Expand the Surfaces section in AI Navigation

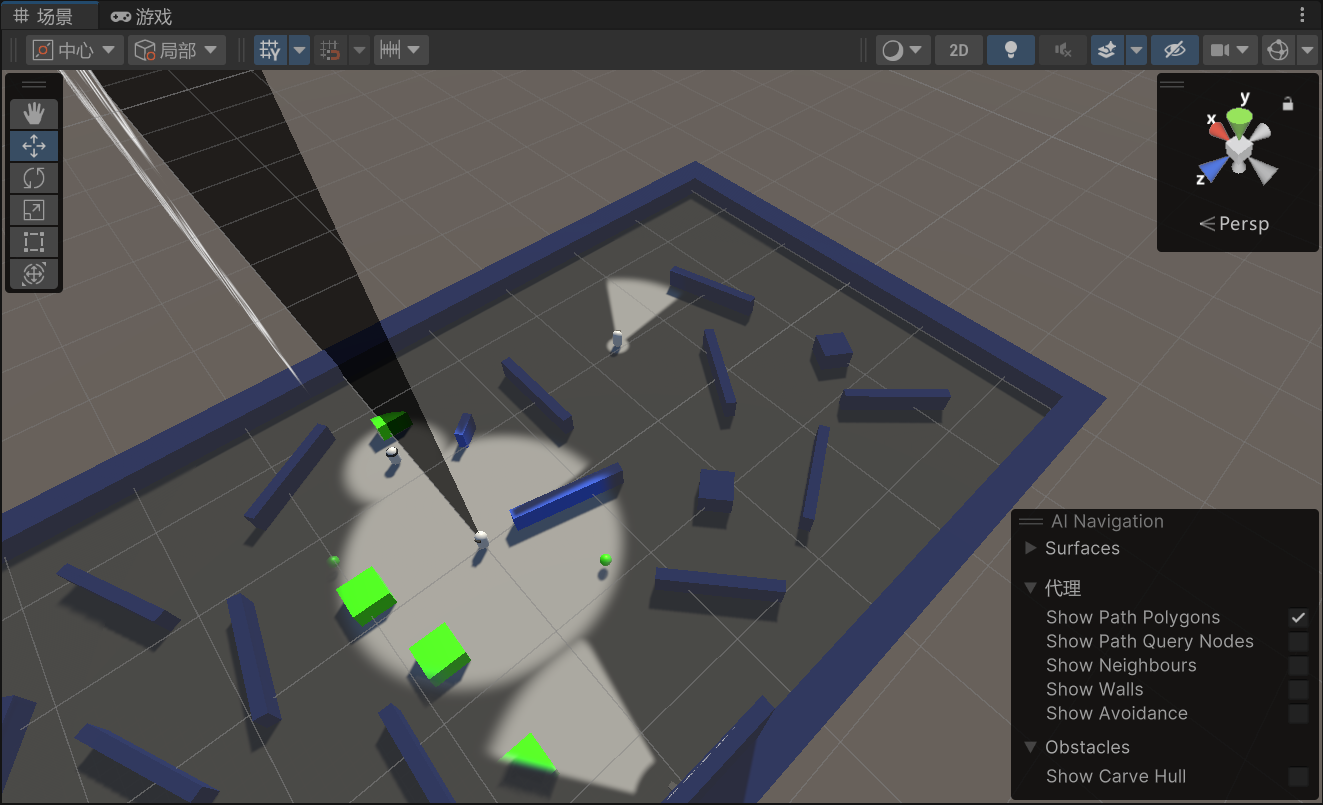point(1031,548)
